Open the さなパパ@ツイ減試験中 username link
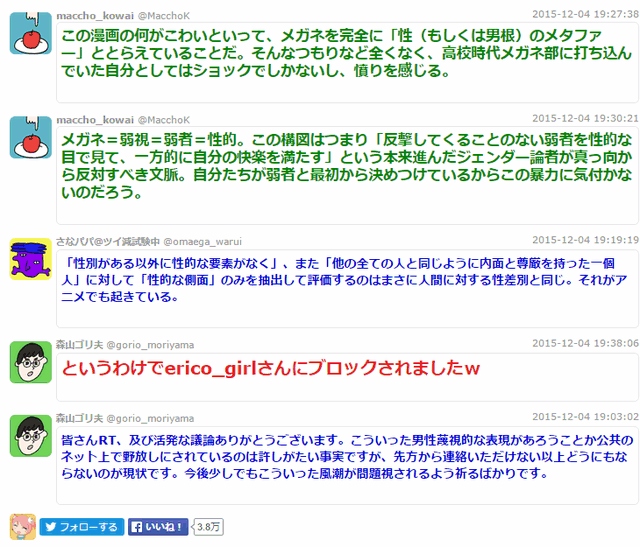640x547 pixels. click(x=108, y=241)
